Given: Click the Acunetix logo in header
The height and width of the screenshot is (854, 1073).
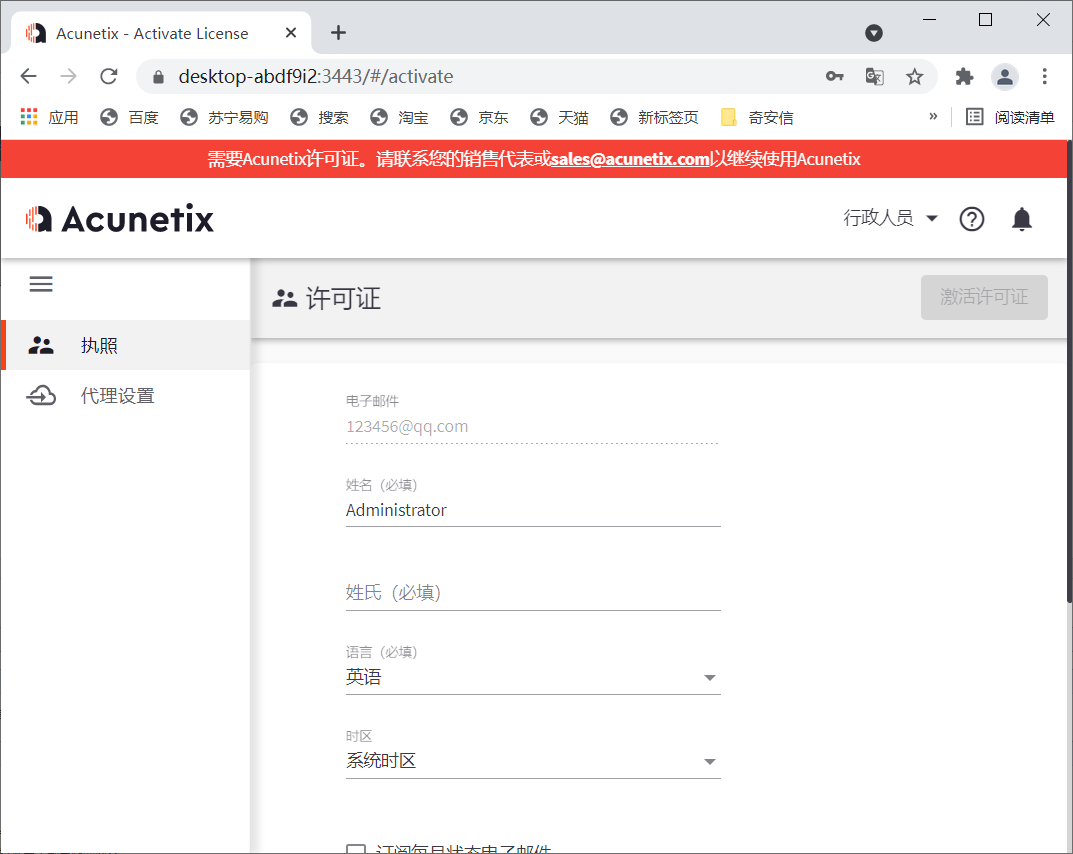Looking at the screenshot, I should [x=120, y=219].
